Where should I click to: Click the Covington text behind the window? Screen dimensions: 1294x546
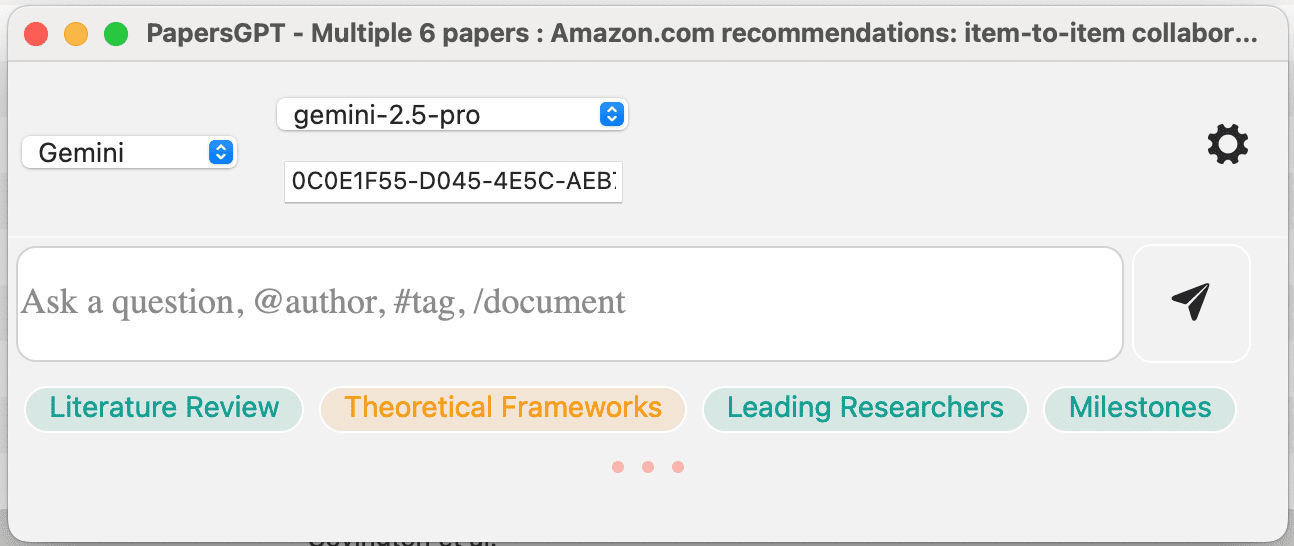pyautogui.click(x=400, y=542)
